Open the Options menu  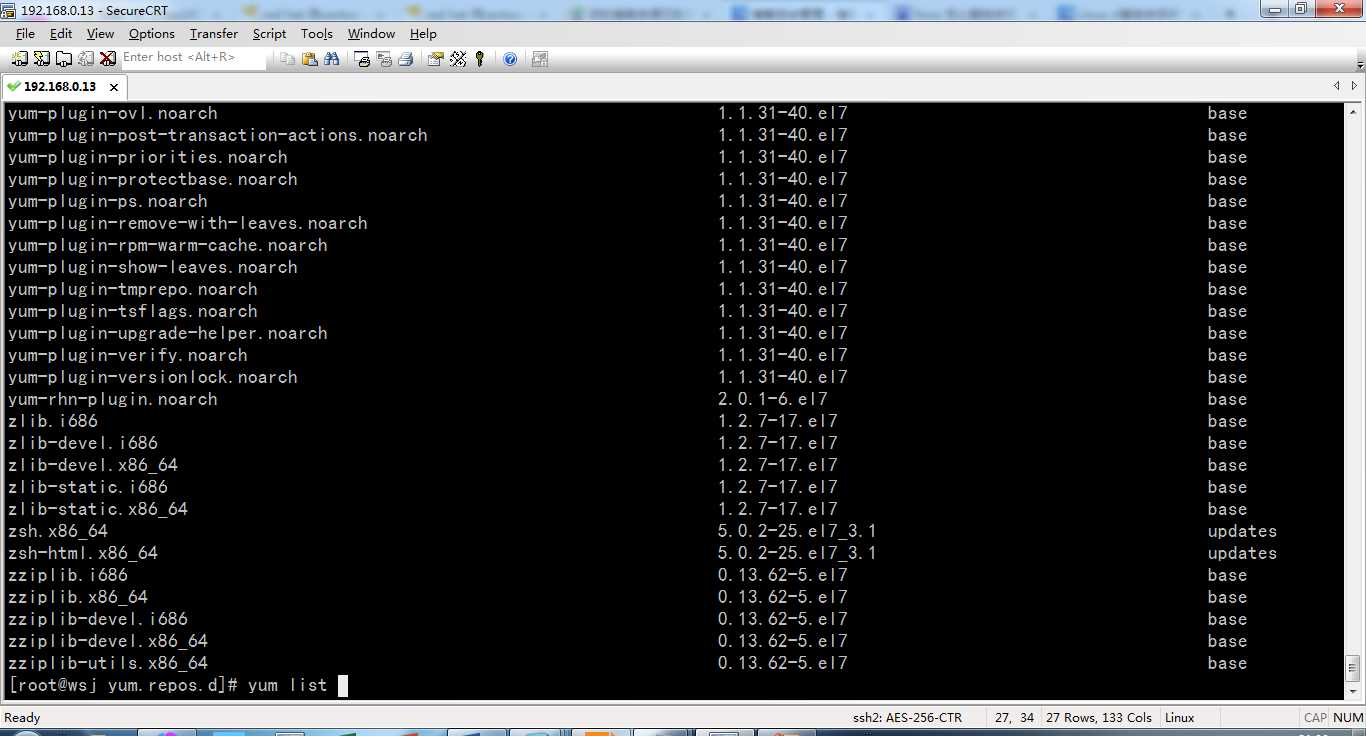pyautogui.click(x=152, y=33)
